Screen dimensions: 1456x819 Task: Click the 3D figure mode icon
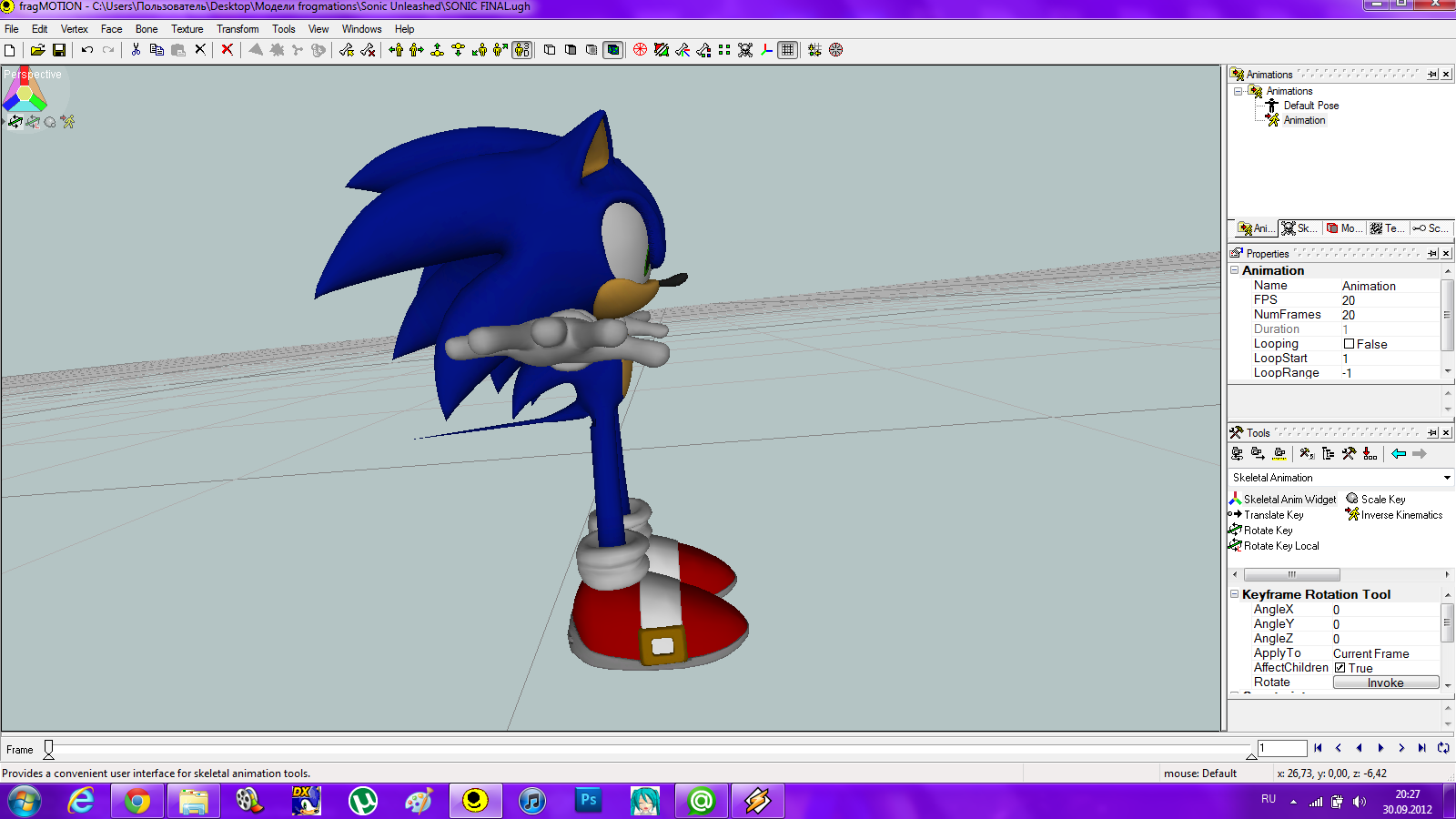[521, 50]
